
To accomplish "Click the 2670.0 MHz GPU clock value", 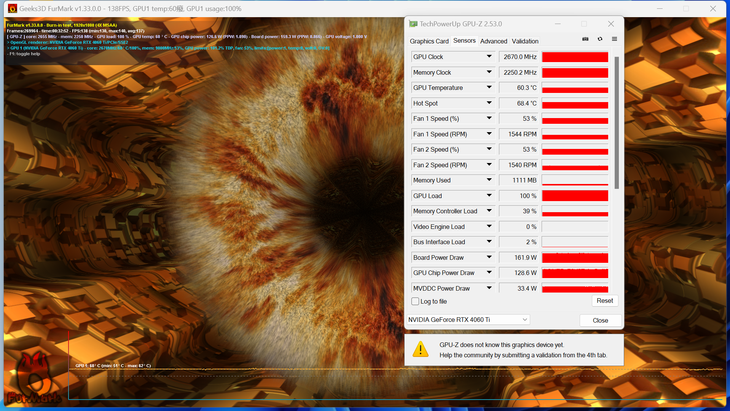I will [x=519, y=57].
